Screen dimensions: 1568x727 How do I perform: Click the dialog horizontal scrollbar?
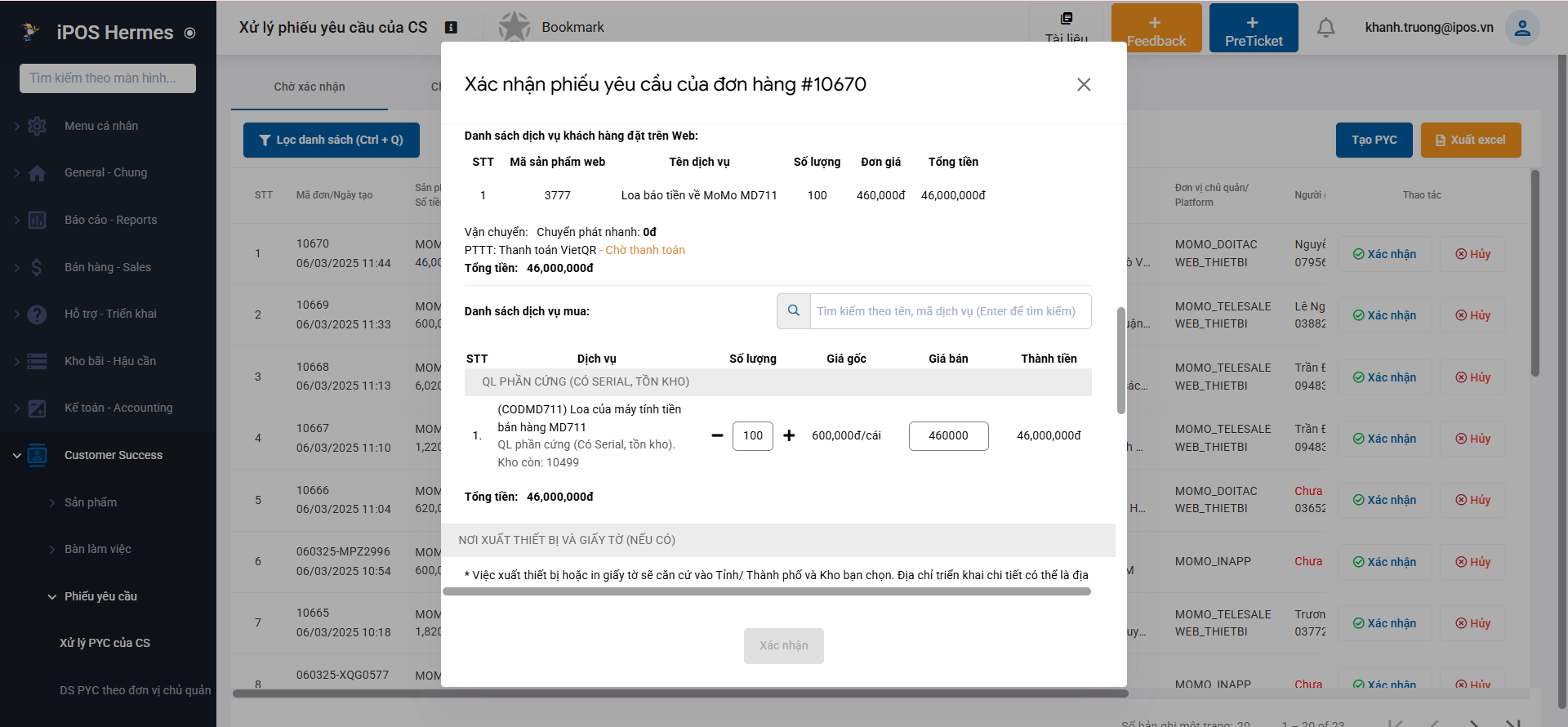click(767, 591)
